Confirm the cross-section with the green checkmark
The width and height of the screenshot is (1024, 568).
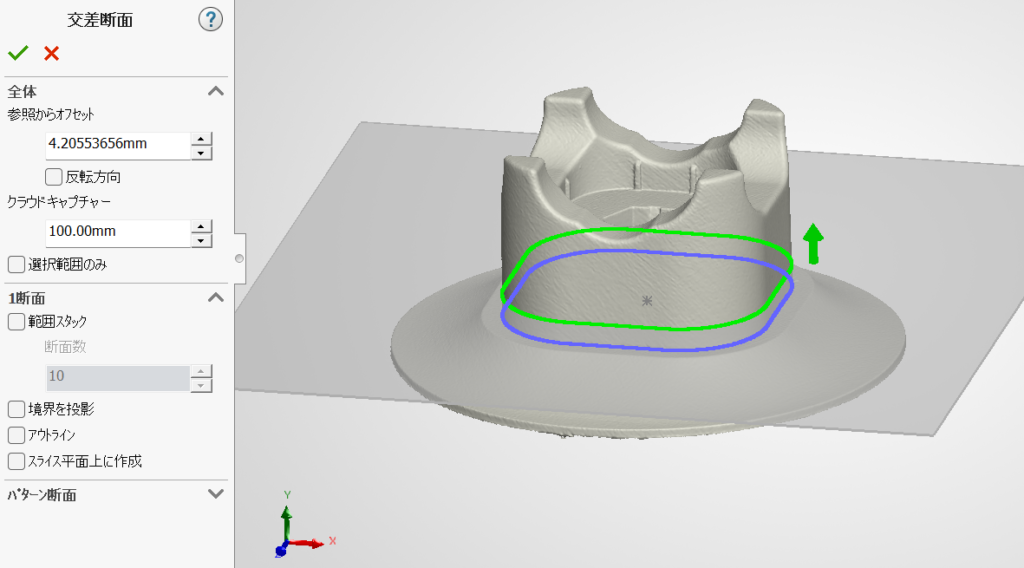pyautogui.click(x=18, y=53)
